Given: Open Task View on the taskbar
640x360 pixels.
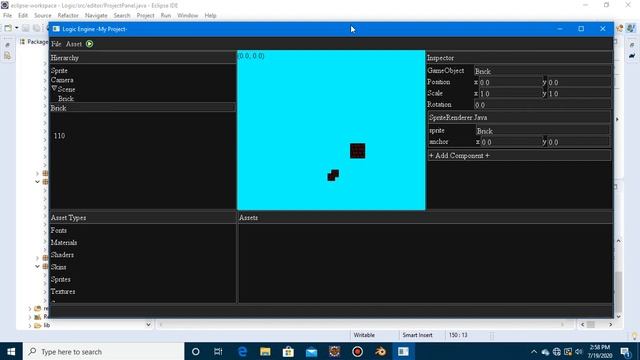Looking at the screenshot, I should [x=218, y=351].
